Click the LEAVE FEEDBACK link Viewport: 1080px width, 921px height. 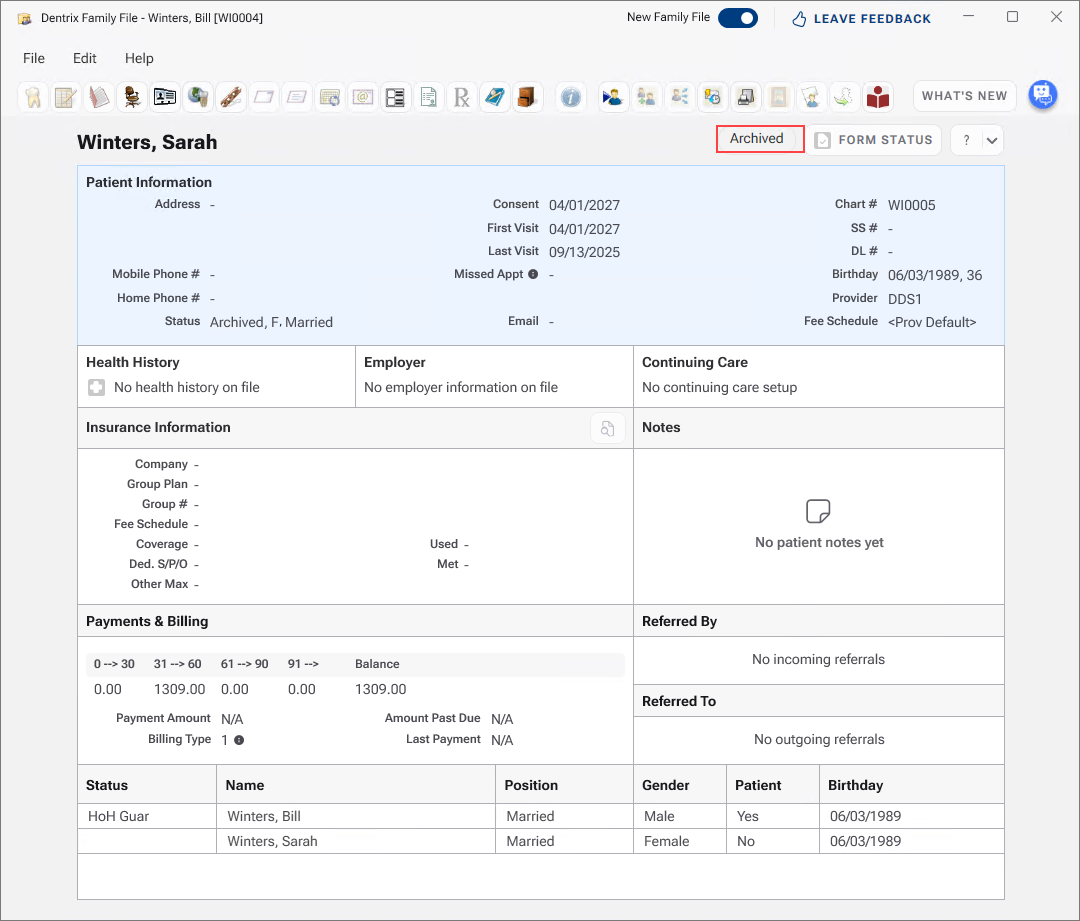(861, 19)
